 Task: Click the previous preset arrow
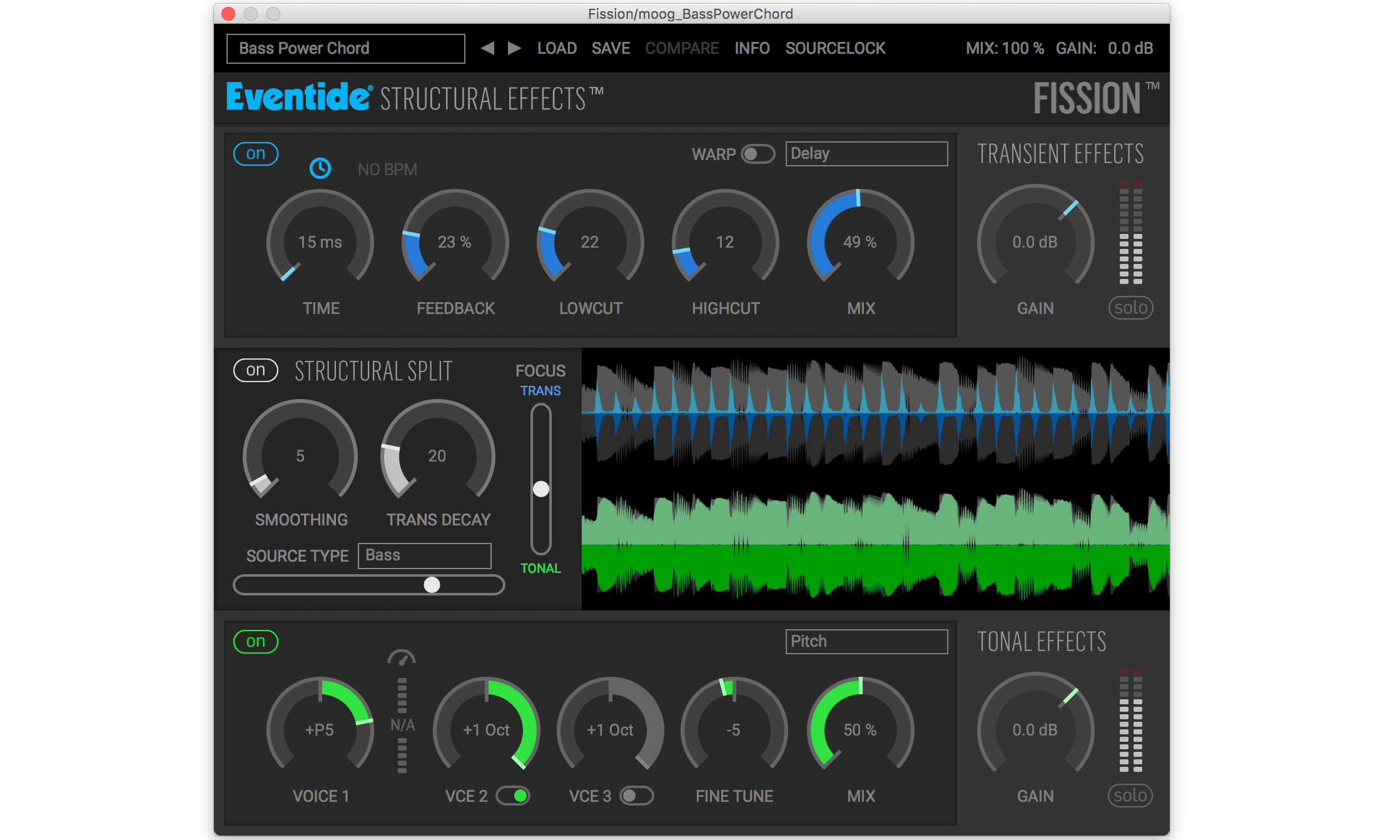[x=487, y=48]
